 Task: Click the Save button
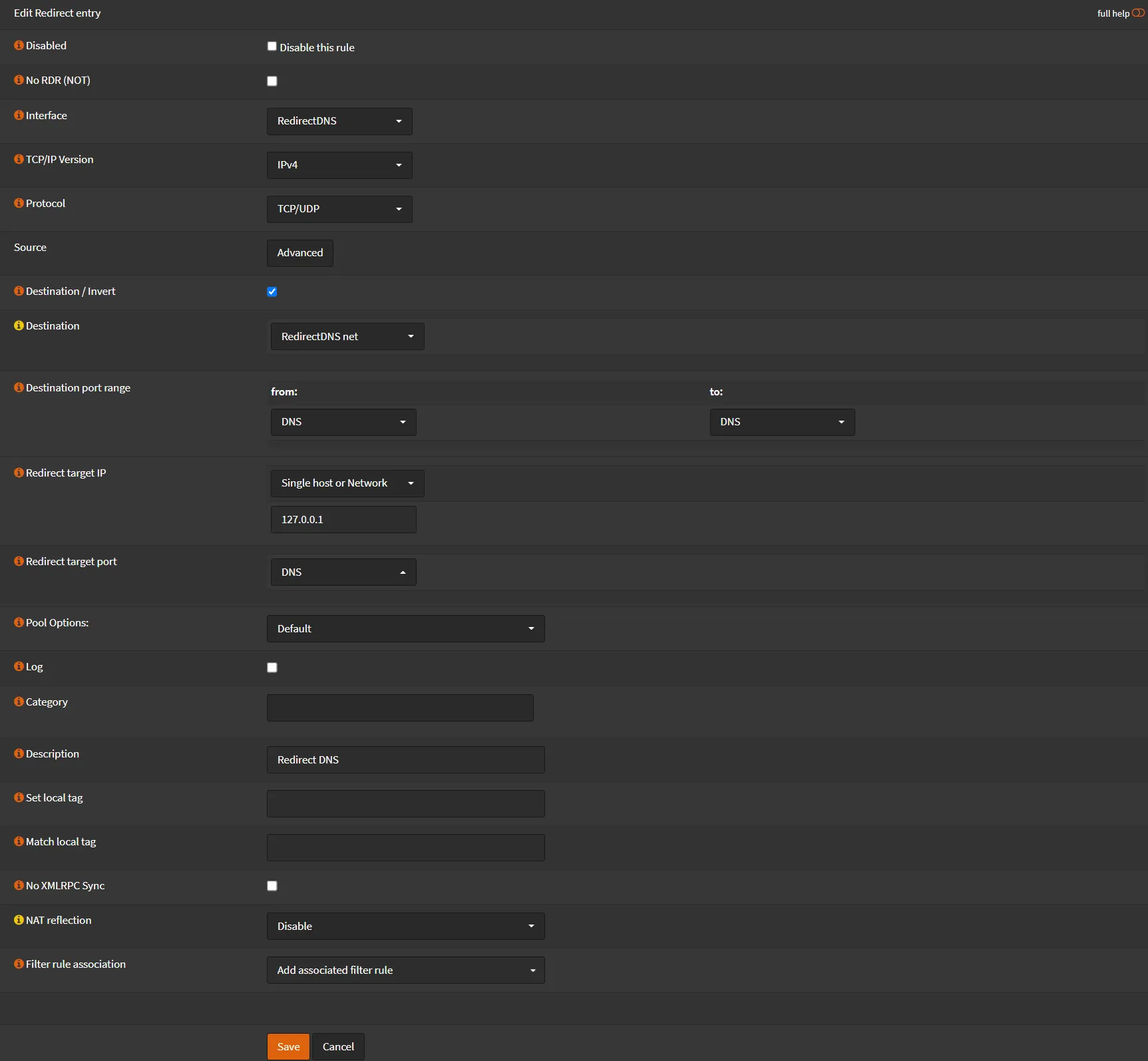point(288,1046)
